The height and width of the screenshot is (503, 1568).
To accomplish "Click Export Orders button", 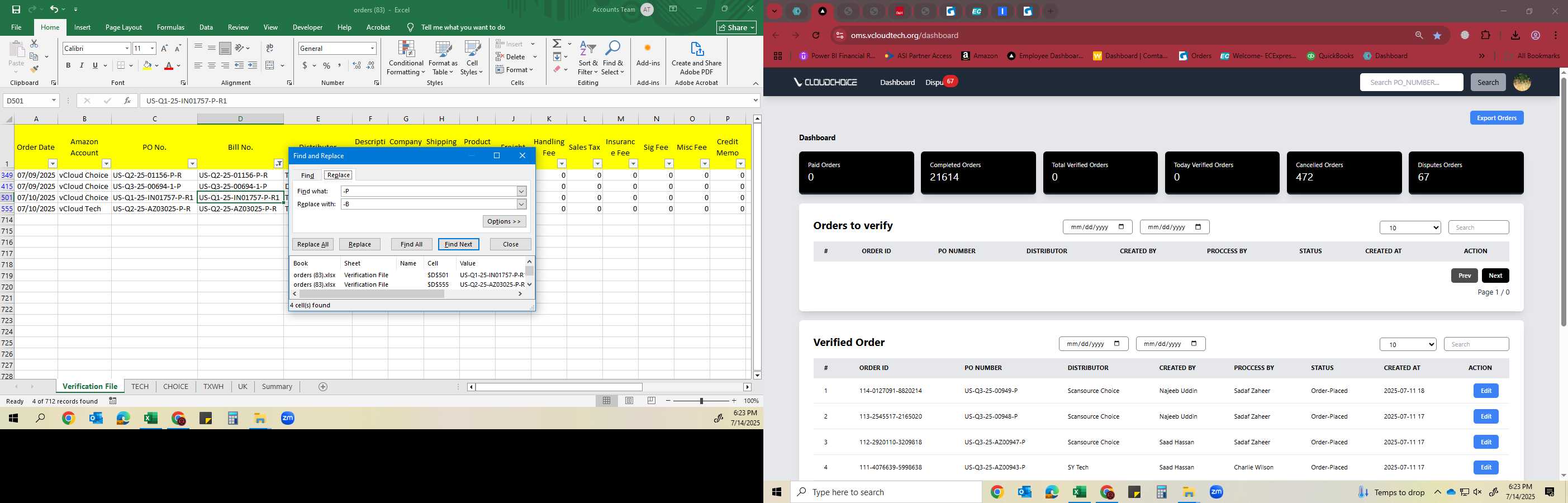I will (1496, 118).
